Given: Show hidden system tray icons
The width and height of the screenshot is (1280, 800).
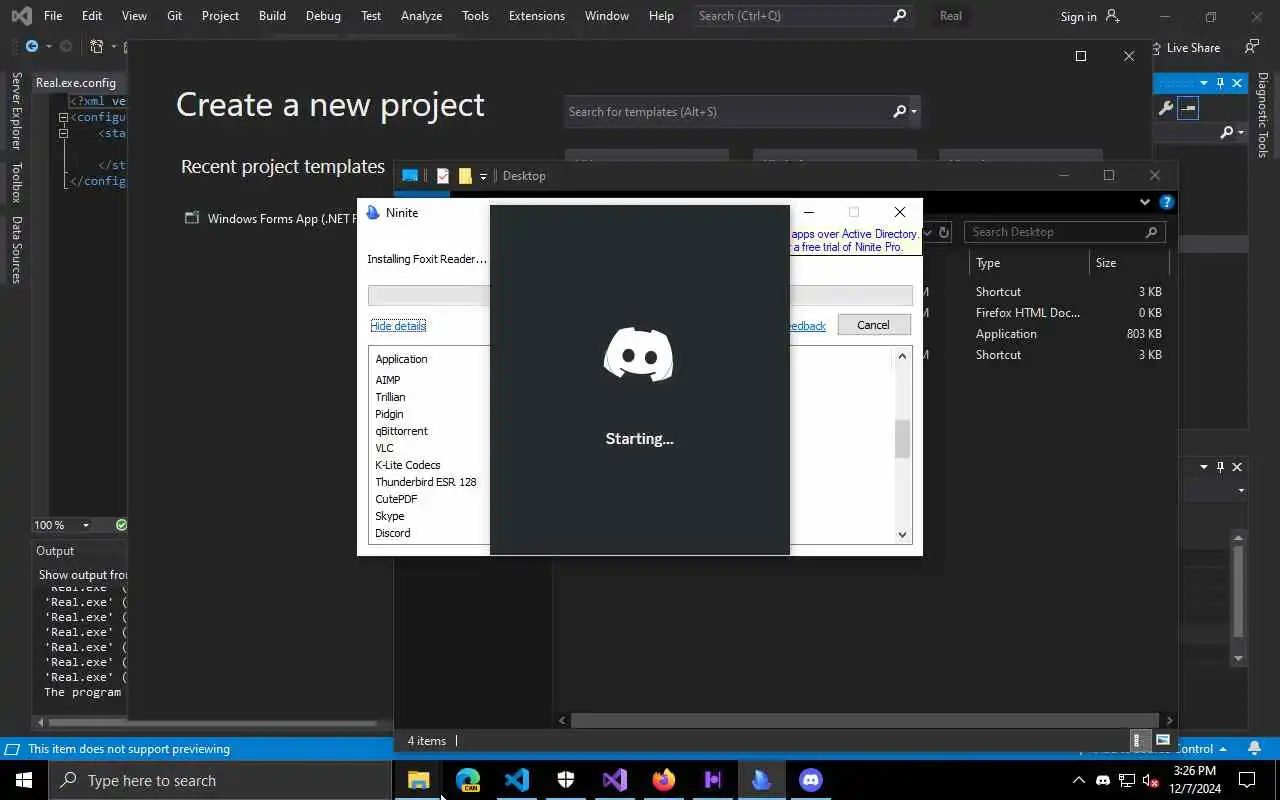Looking at the screenshot, I should (1078, 780).
